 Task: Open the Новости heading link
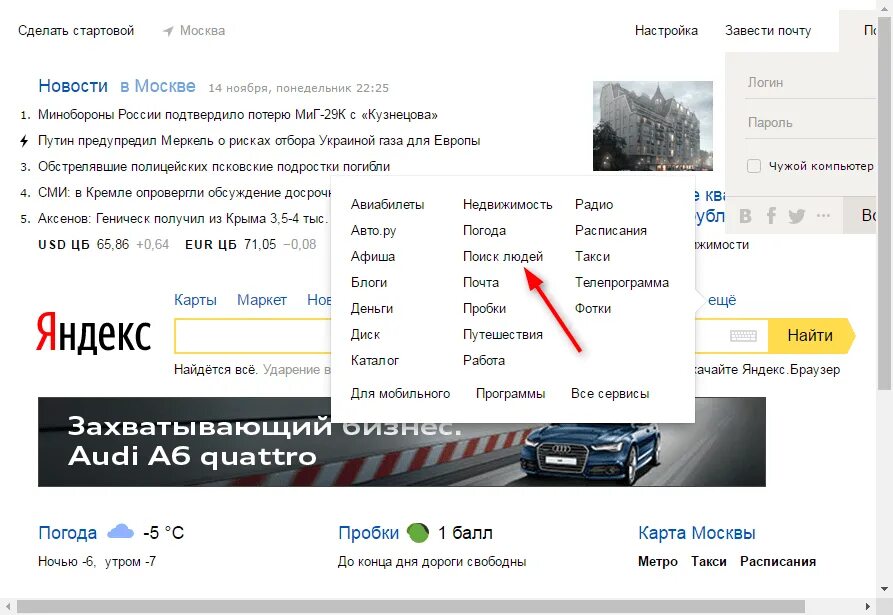click(x=73, y=86)
